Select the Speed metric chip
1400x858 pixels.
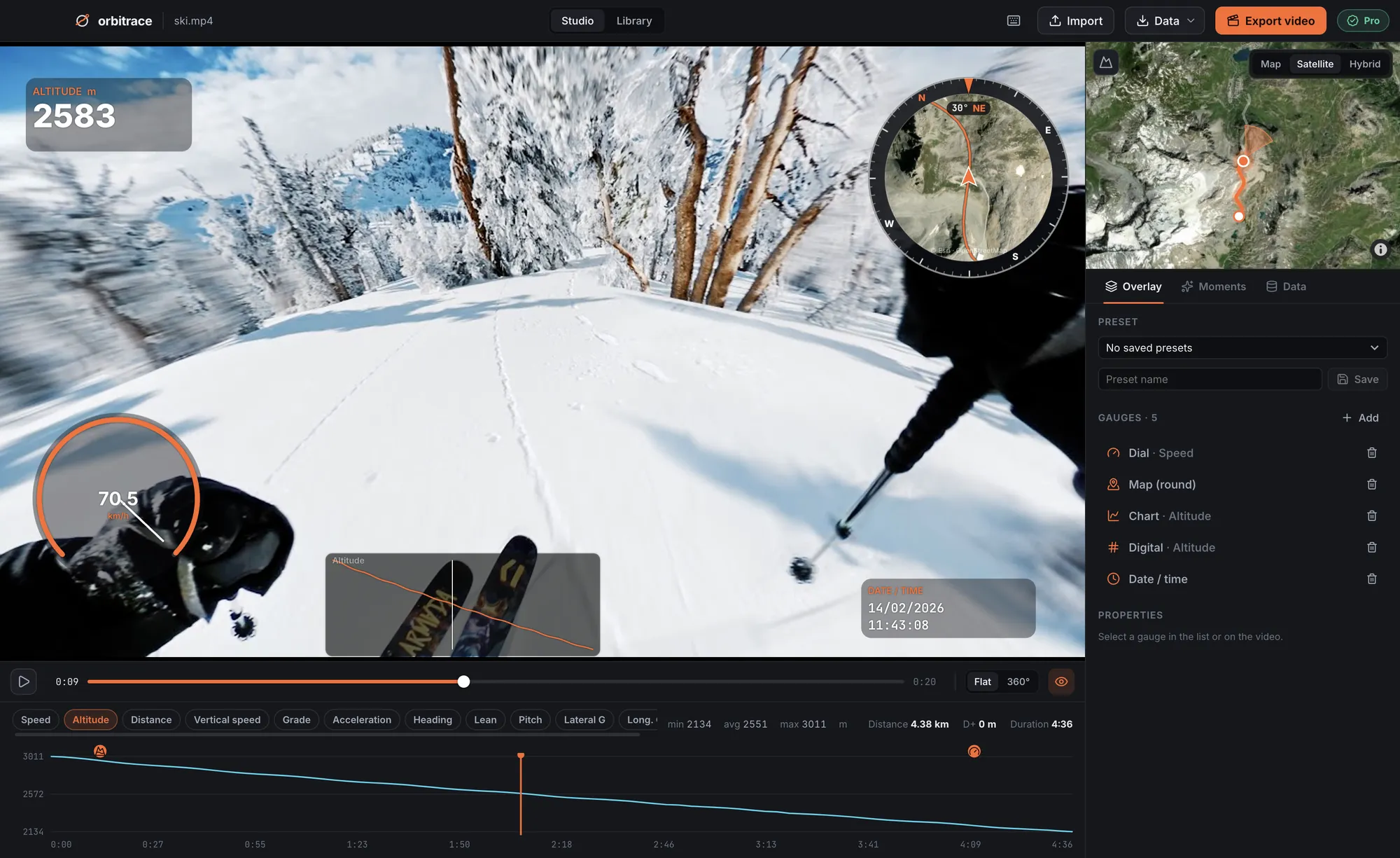[36, 720]
